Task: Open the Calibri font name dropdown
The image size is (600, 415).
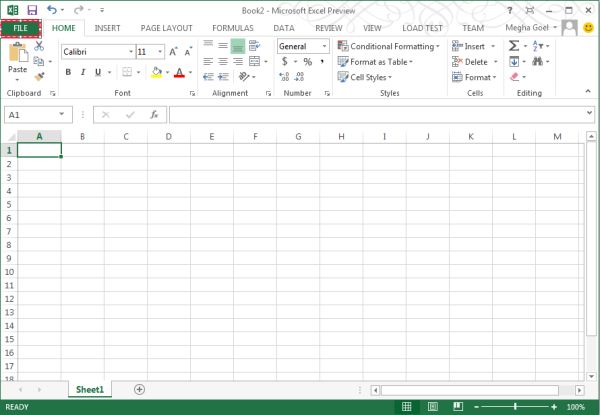Action: coord(131,52)
